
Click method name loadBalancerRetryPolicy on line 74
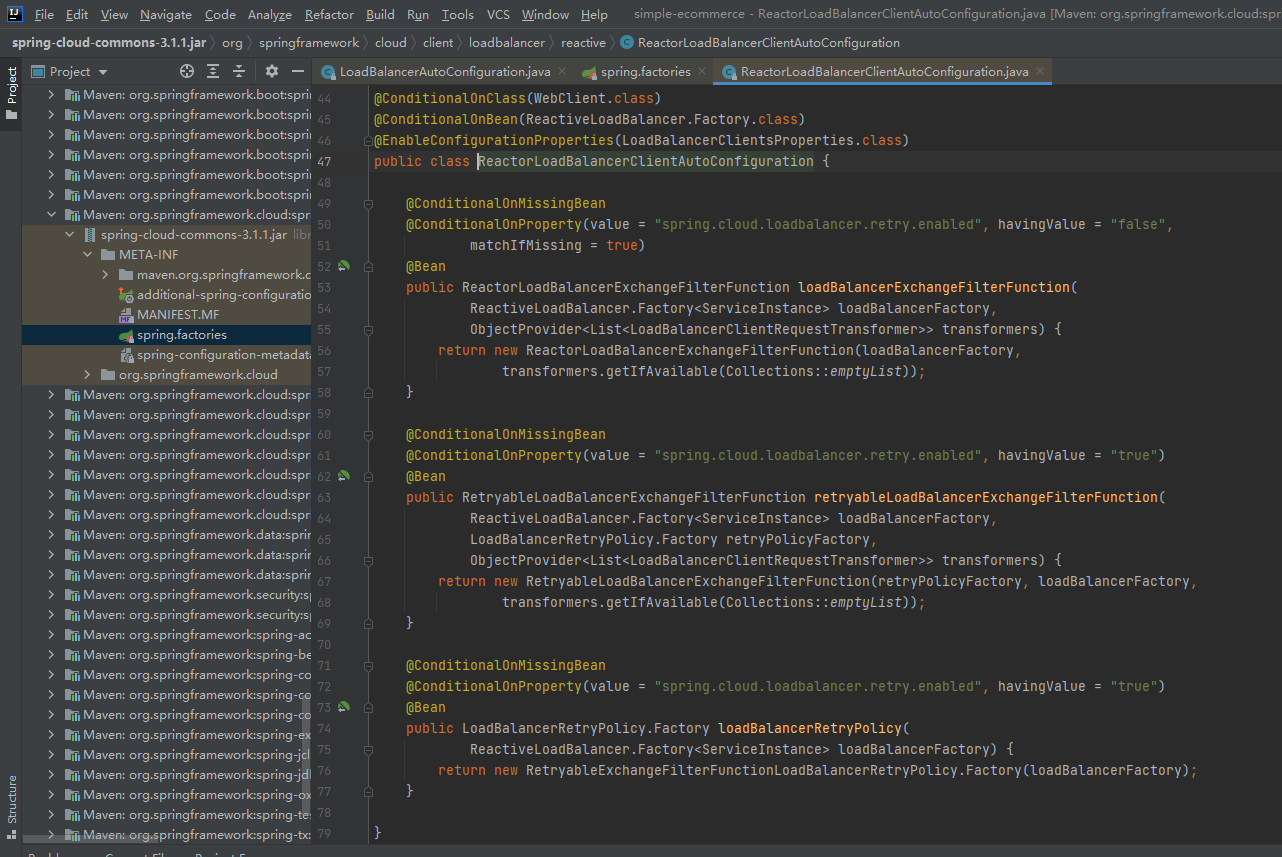coord(810,729)
